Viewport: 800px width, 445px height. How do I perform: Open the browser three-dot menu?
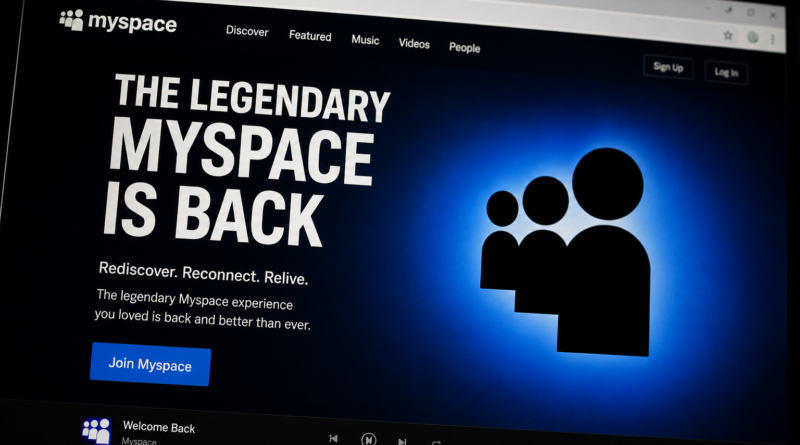click(x=773, y=39)
